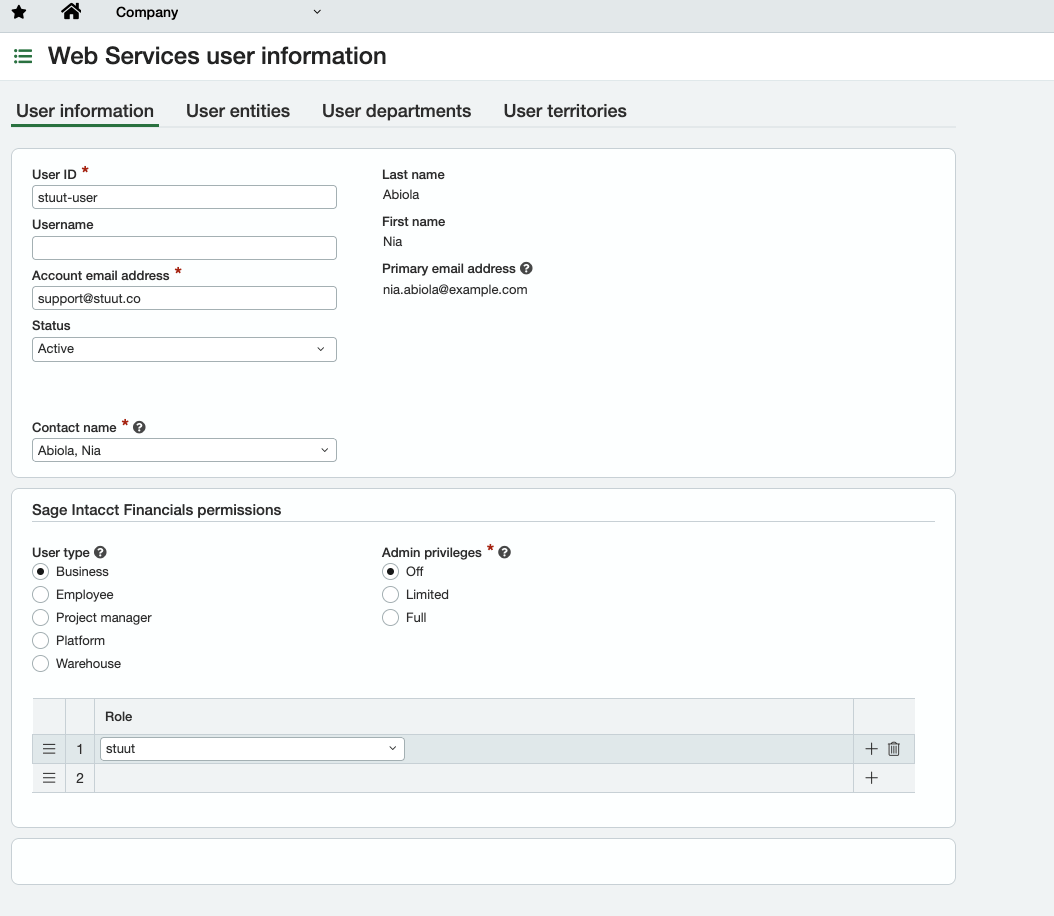Click the Last name value Abiola
This screenshot has width=1054, height=916.
[401, 195]
